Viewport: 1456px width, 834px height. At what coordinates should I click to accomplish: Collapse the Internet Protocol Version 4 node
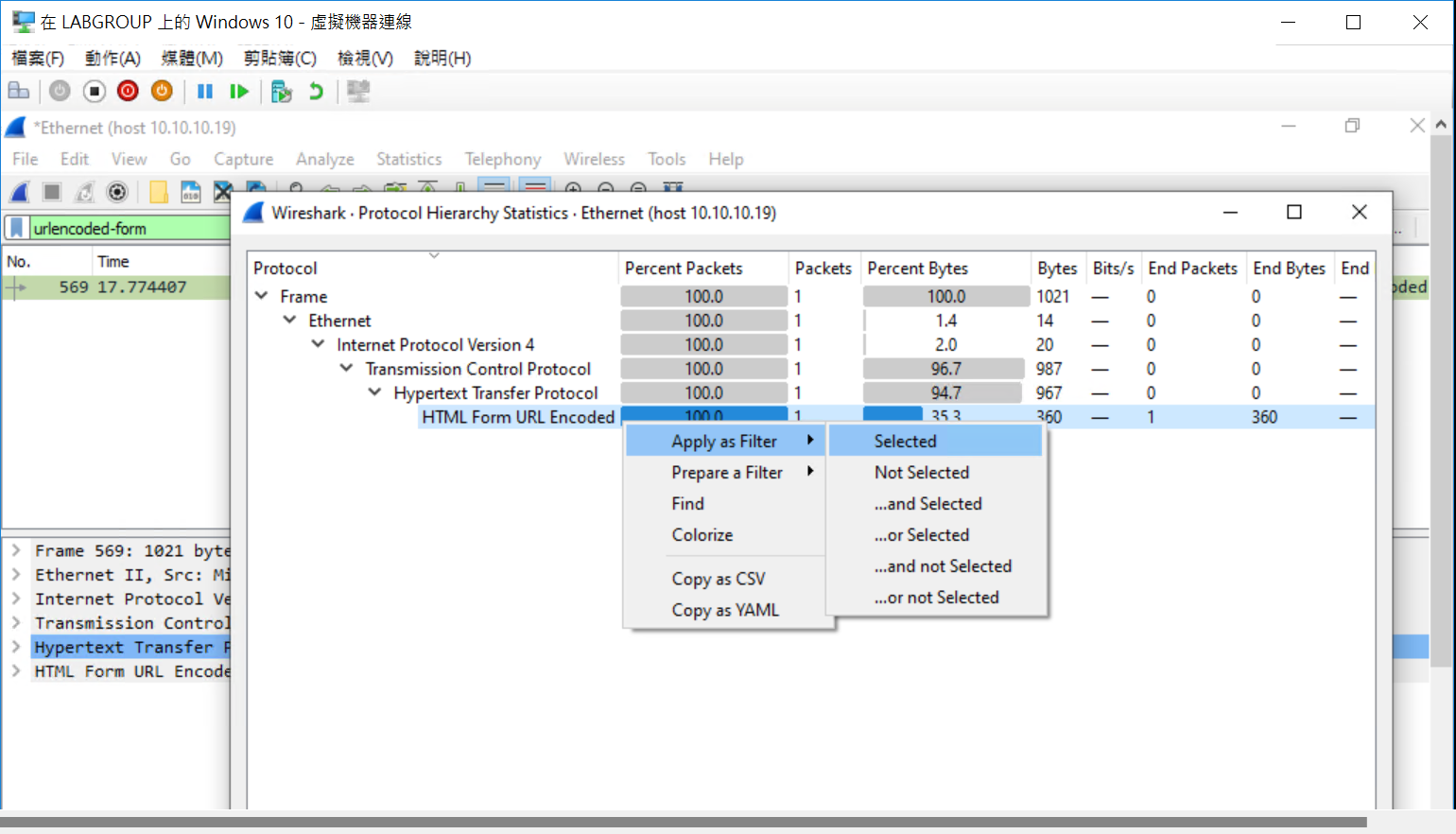319,344
